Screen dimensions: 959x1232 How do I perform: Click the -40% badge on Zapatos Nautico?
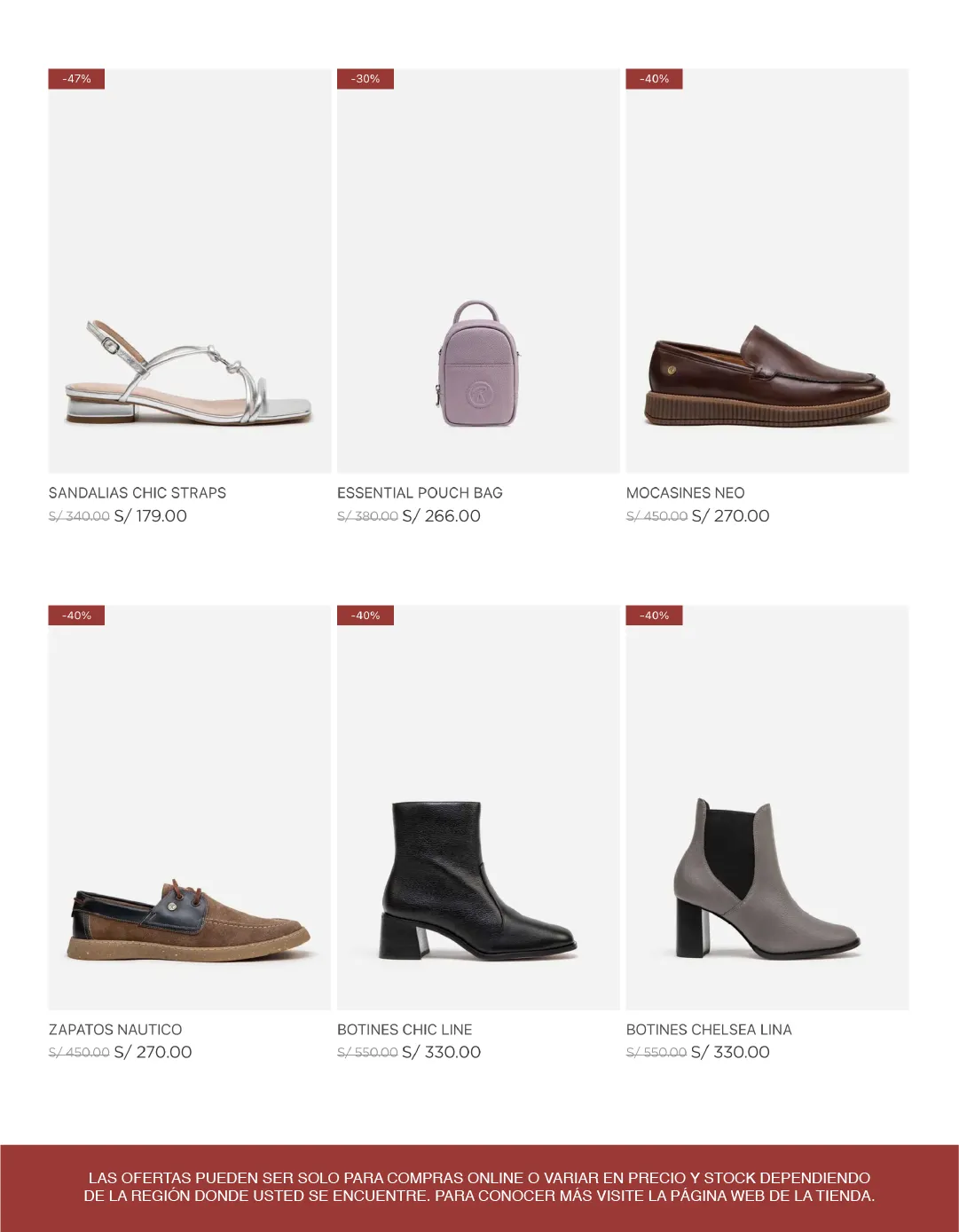(76, 616)
